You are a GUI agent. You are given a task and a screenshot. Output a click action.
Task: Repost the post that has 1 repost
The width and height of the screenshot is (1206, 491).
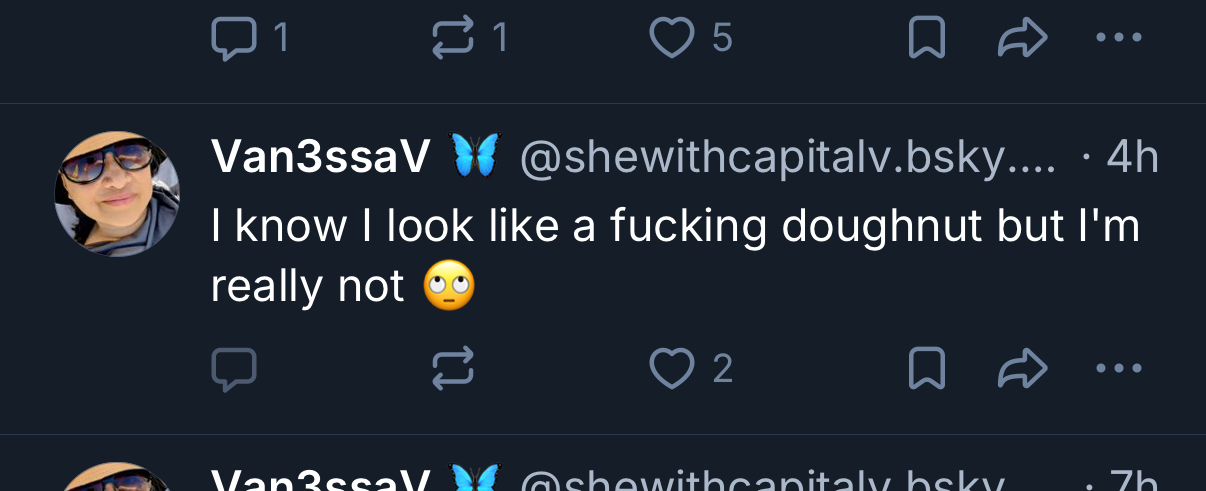pos(453,39)
